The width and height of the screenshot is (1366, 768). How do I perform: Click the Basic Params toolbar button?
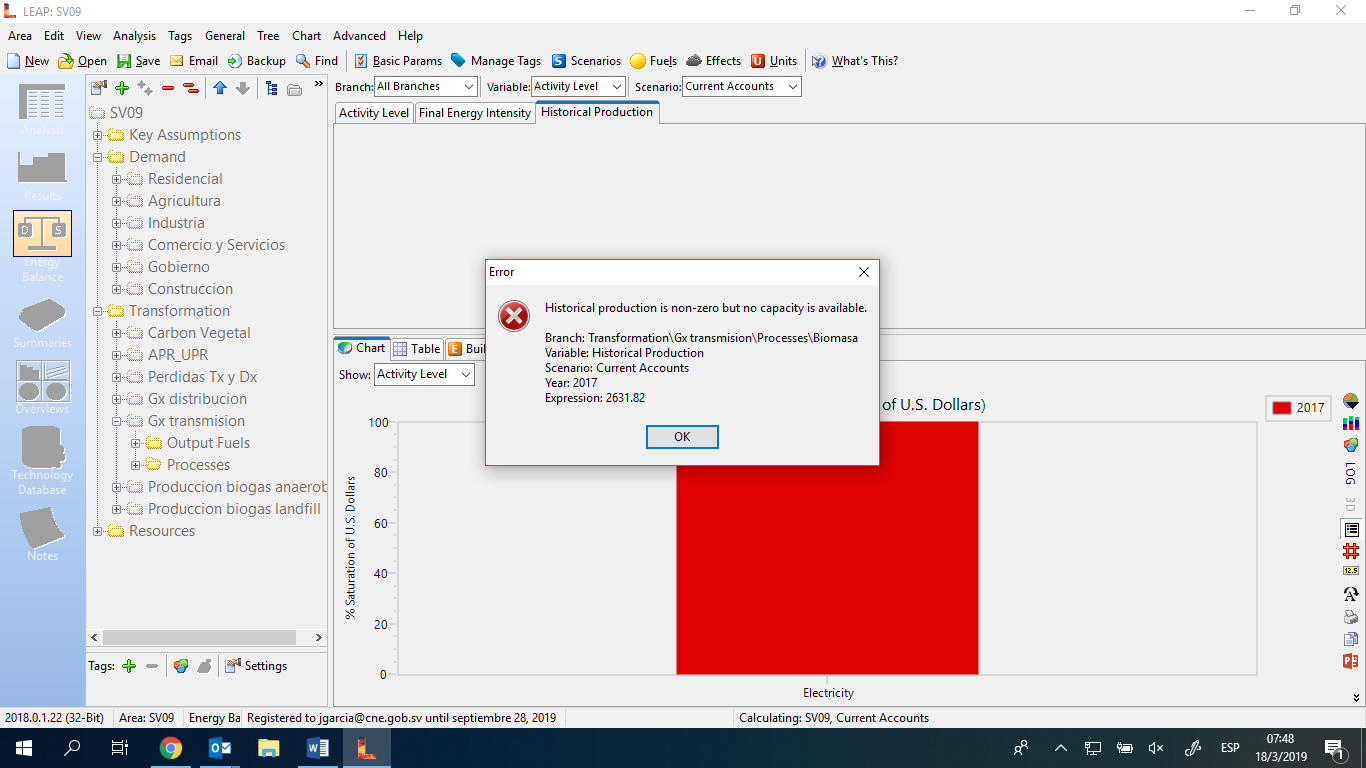pos(398,61)
